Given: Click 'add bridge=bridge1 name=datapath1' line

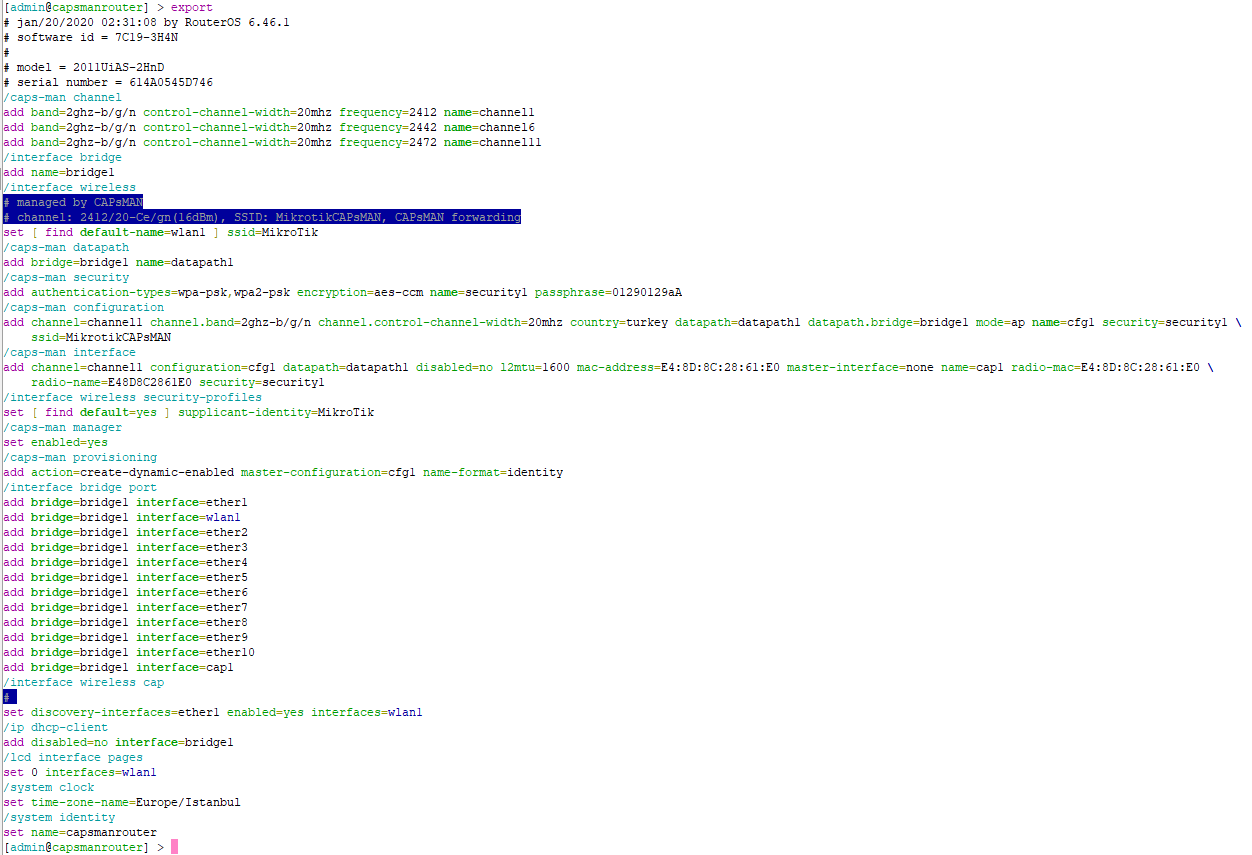Looking at the screenshot, I should (x=119, y=262).
